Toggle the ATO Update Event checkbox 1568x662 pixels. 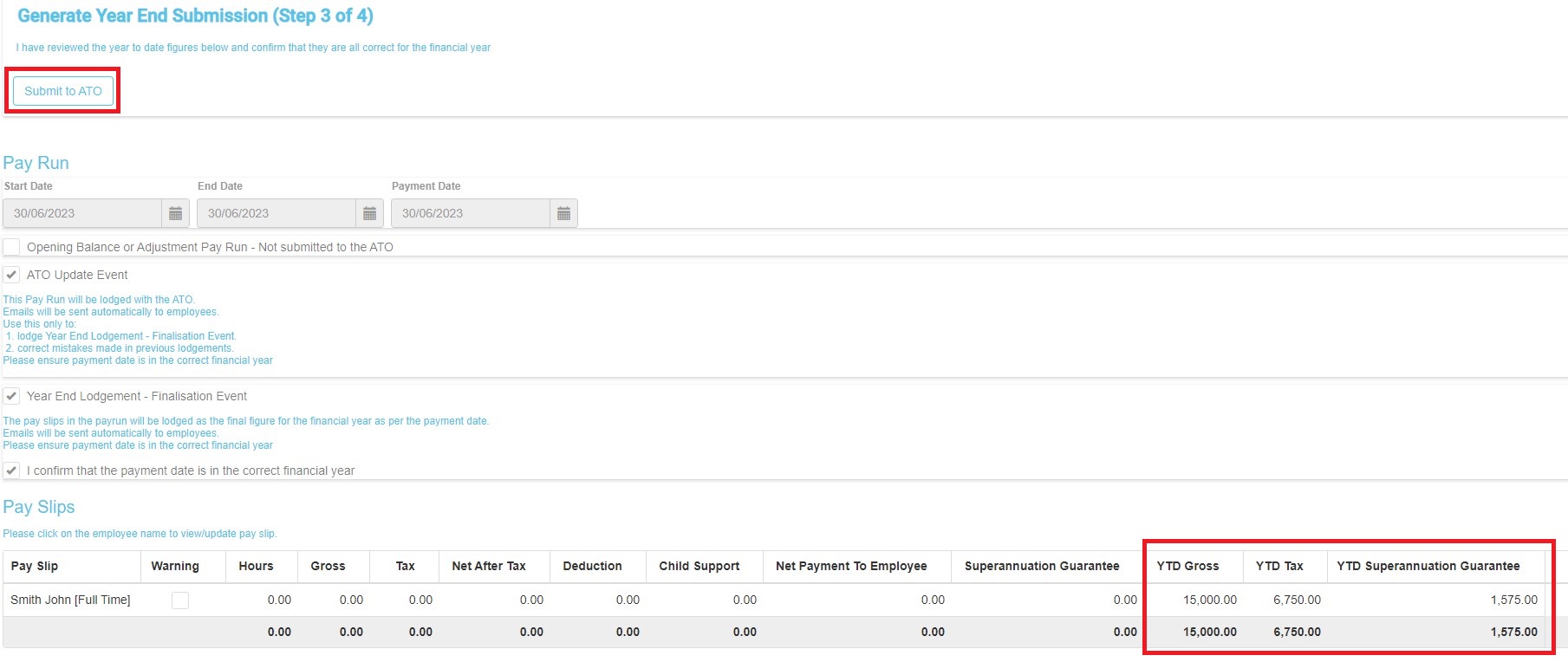[11, 275]
